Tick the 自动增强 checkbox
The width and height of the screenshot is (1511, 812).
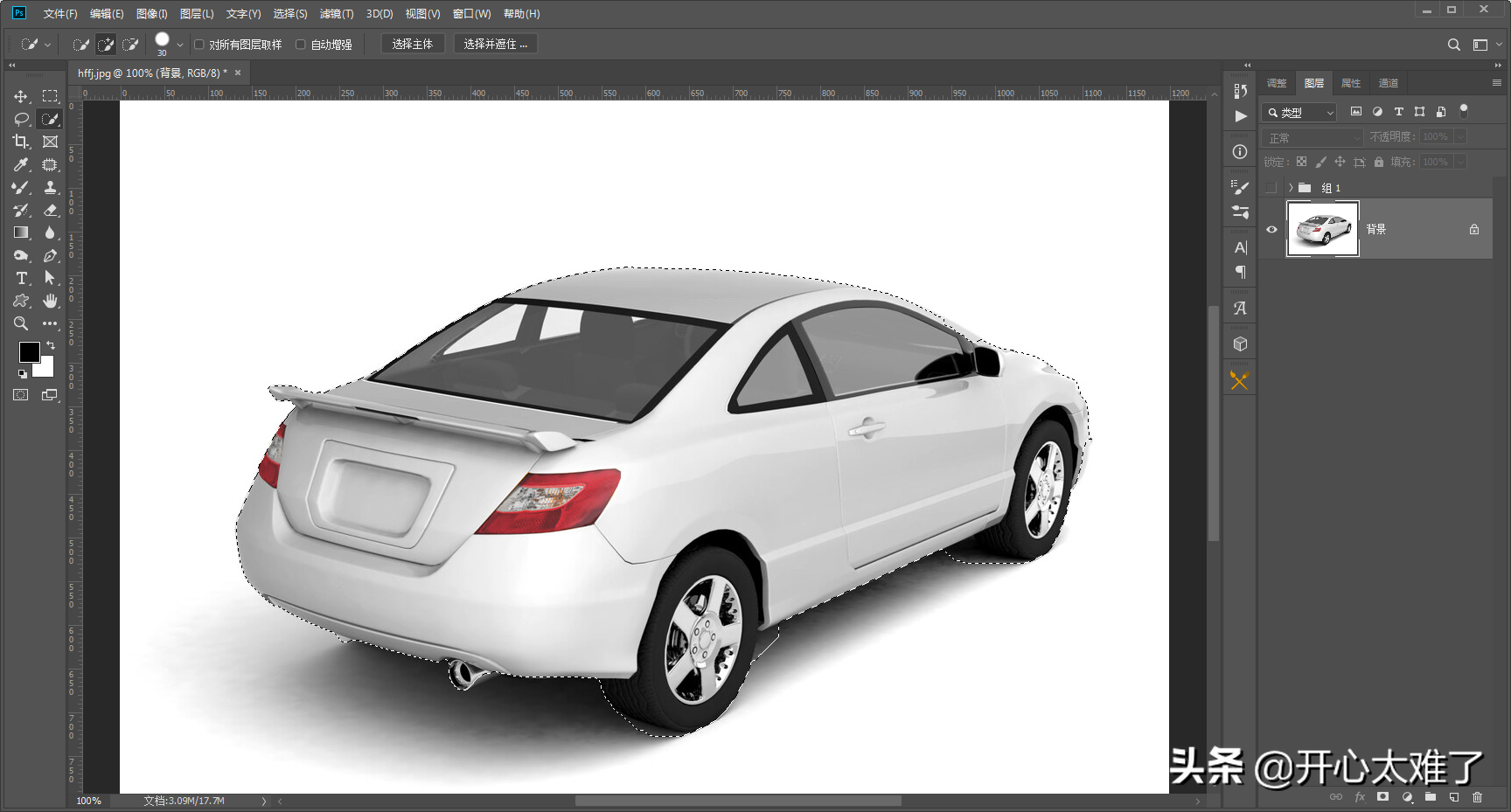301,45
